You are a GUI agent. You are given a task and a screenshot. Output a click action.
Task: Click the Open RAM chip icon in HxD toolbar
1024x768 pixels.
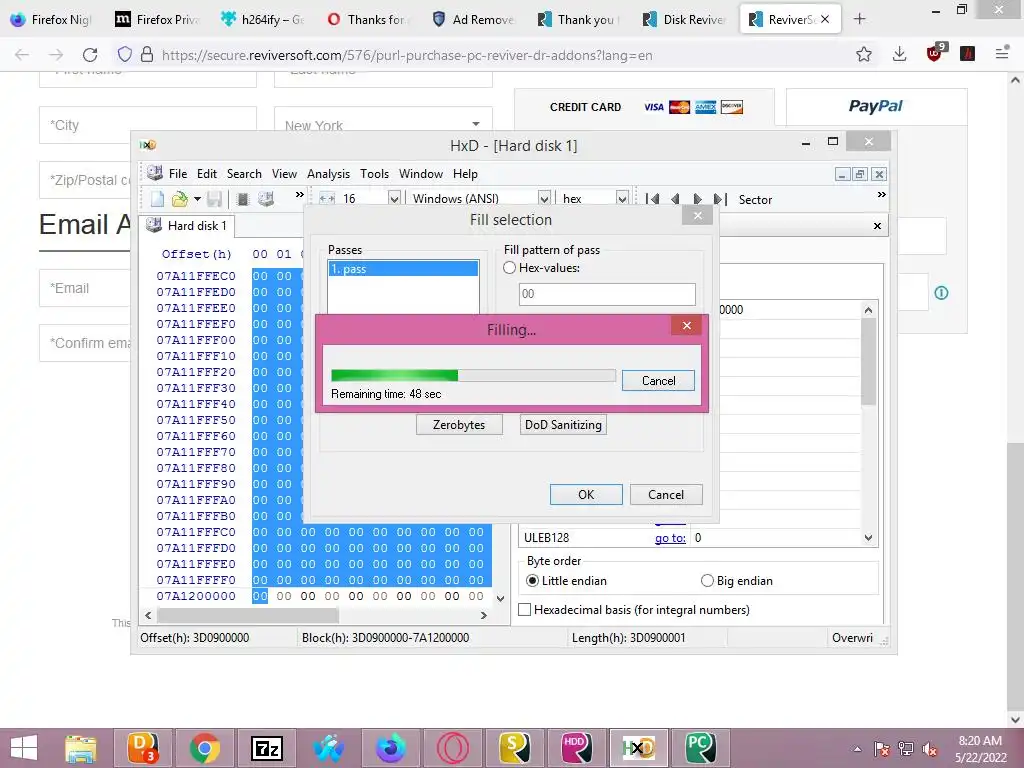[x=242, y=199]
